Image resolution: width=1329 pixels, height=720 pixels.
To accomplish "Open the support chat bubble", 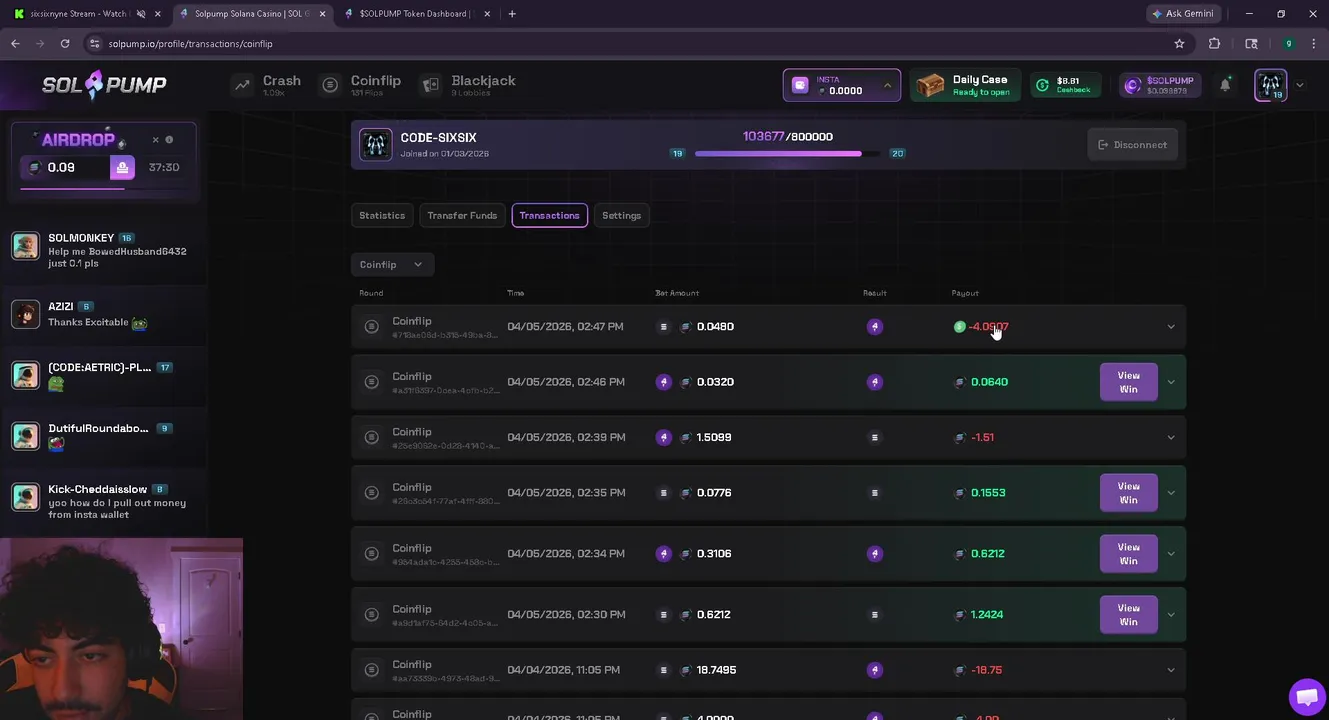I will pyautogui.click(x=1306, y=697).
